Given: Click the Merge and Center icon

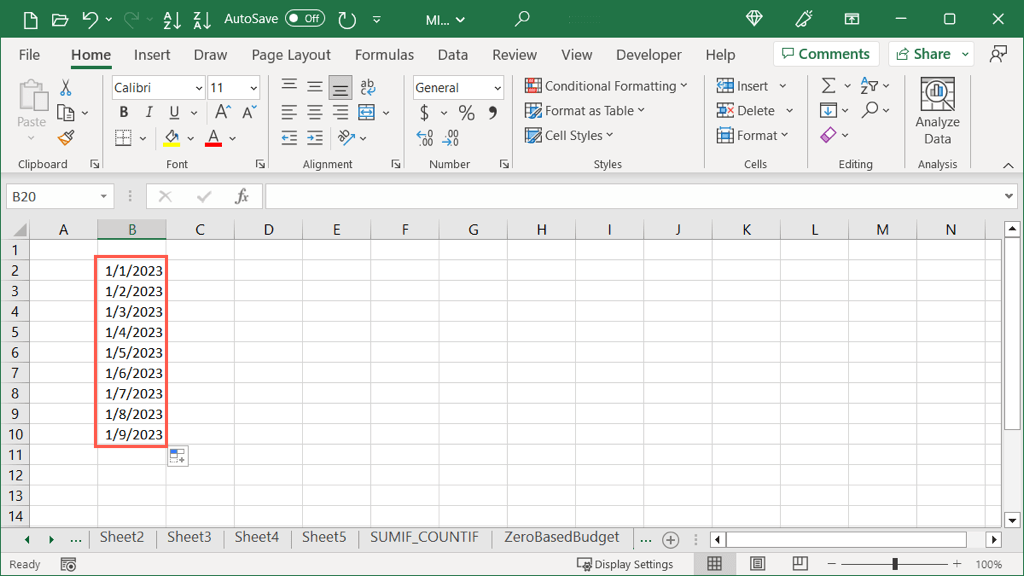Looking at the screenshot, I should click(366, 112).
